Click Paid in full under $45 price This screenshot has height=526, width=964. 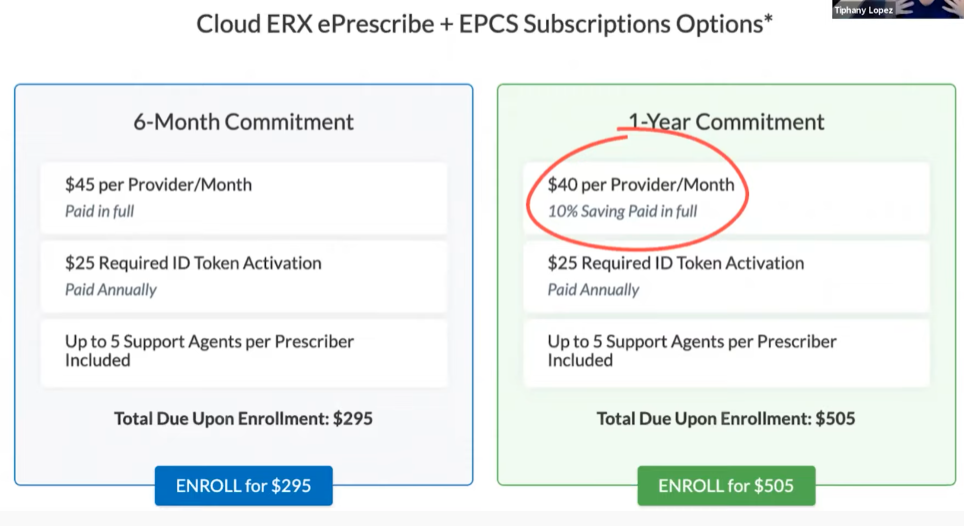(99, 211)
